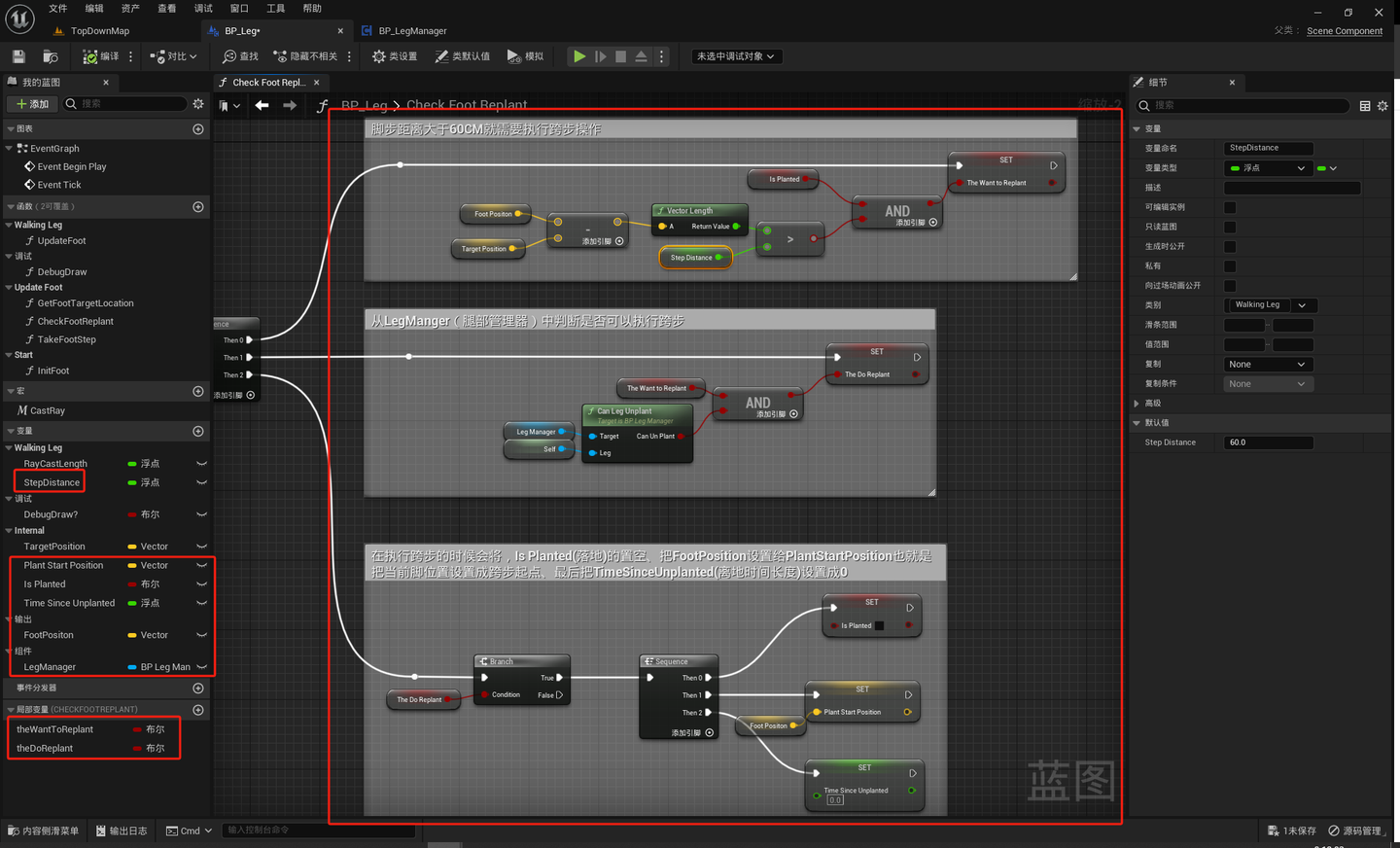Viewport: 1400px width, 848px height.
Task: Enable the 可编辑实例 checkbox
Action: 1230,207
